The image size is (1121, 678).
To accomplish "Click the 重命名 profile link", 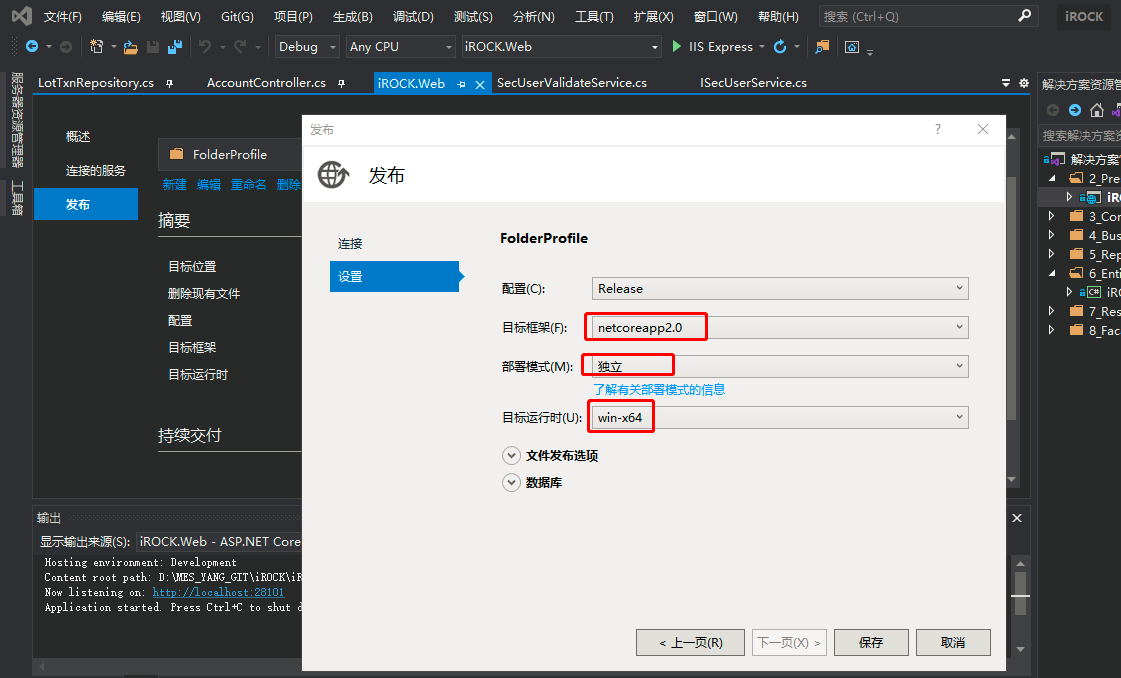I will click(248, 185).
